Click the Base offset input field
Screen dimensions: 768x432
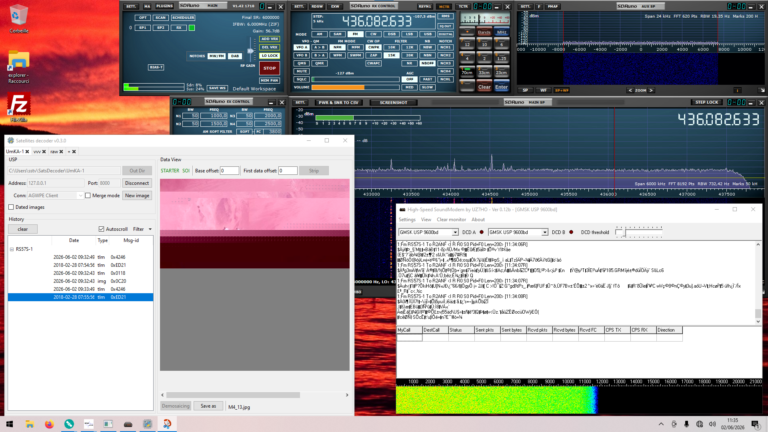tap(229, 170)
